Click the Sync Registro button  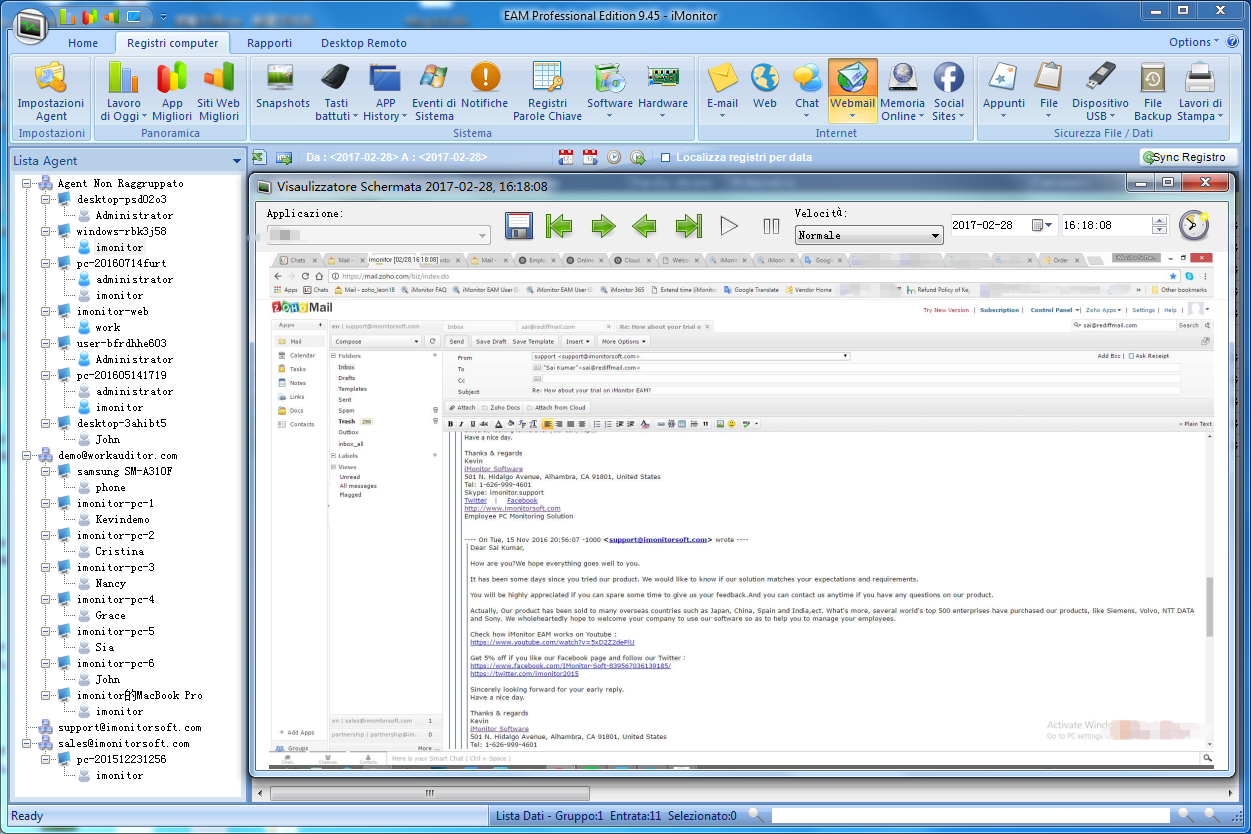(x=1188, y=157)
